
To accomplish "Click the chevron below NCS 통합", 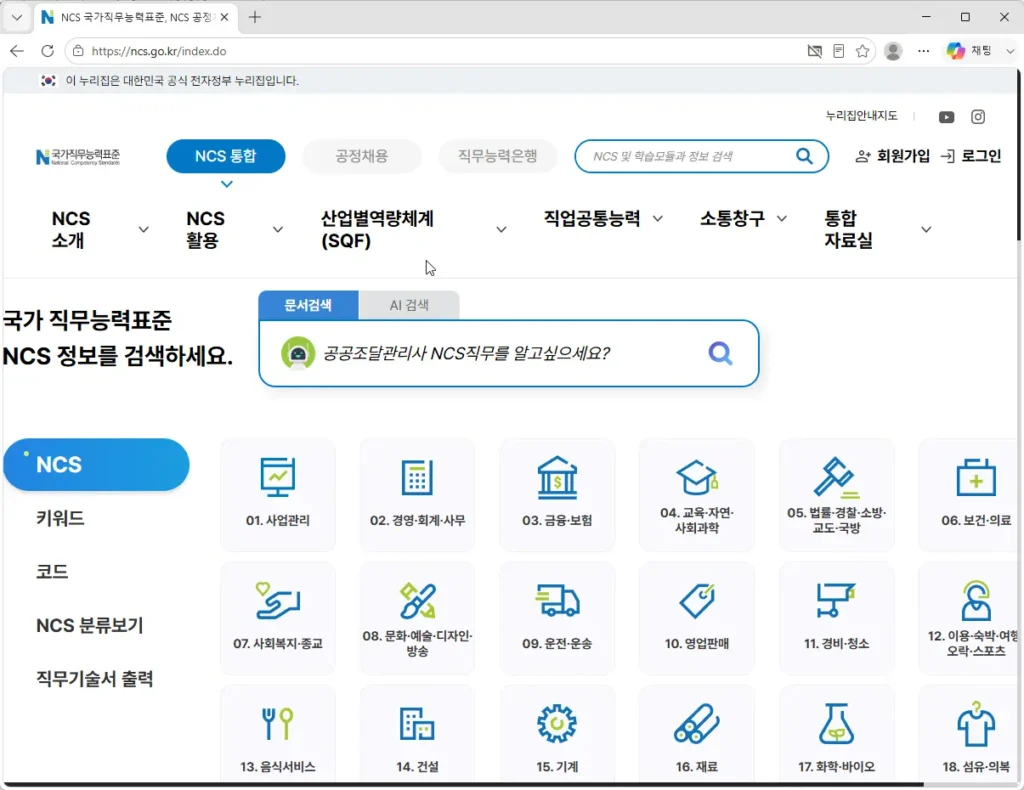I will [227, 184].
